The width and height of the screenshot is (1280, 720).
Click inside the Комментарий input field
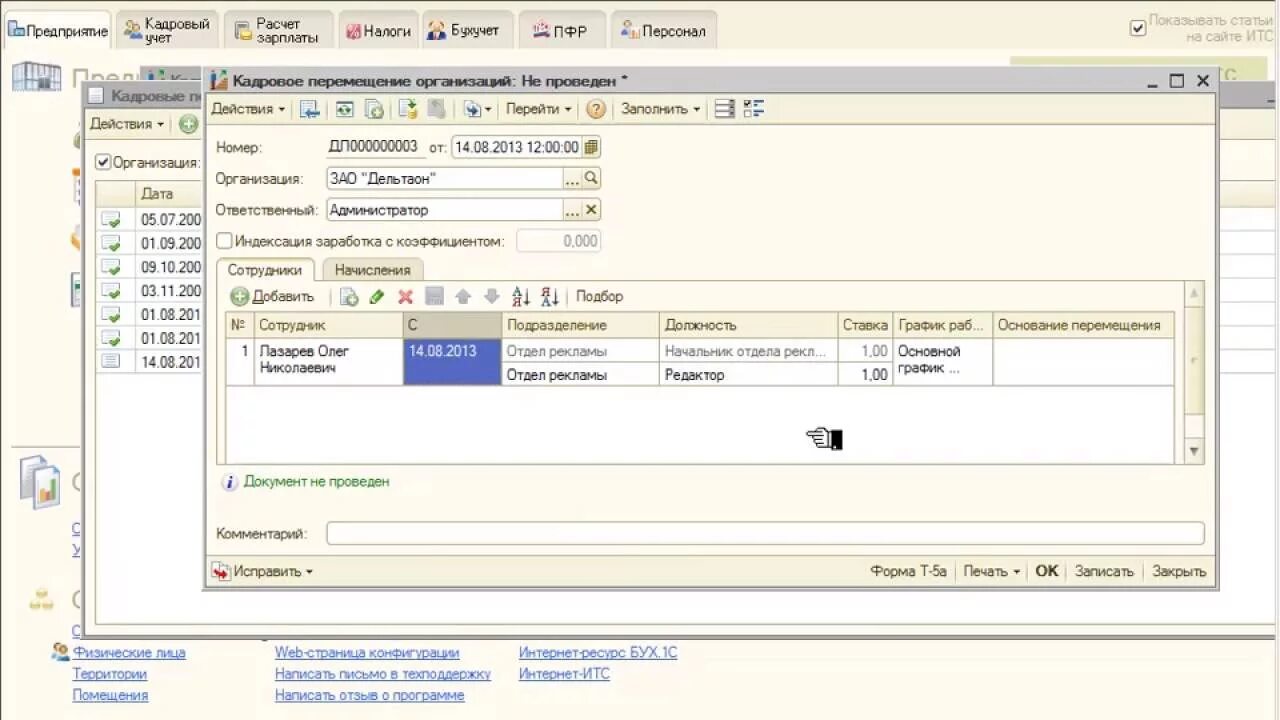[765, 534]
